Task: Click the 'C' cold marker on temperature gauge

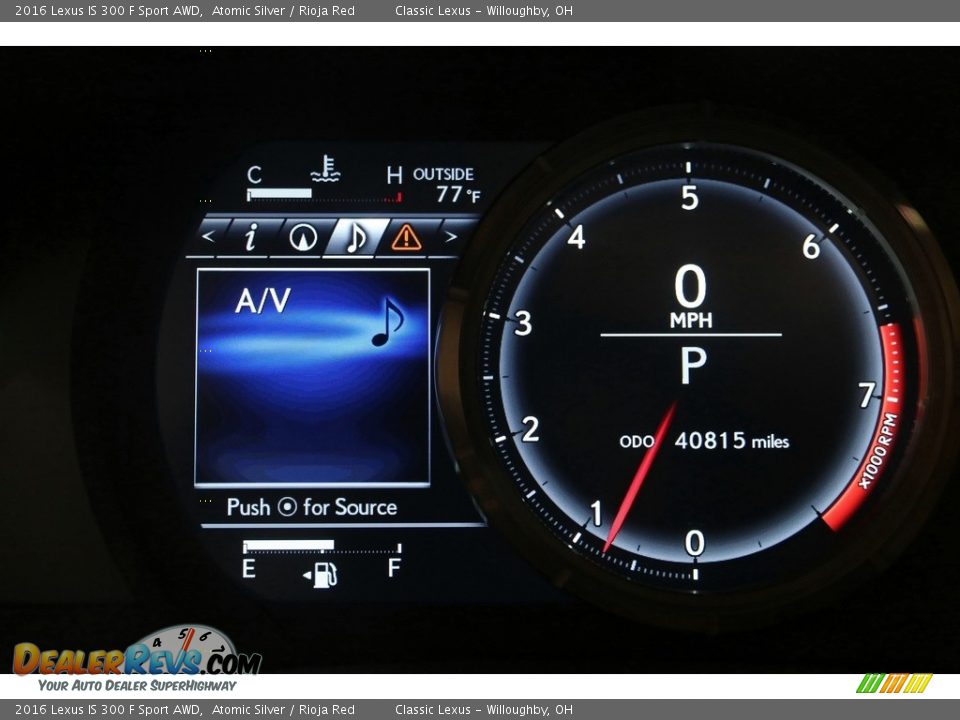Action: 254,175
